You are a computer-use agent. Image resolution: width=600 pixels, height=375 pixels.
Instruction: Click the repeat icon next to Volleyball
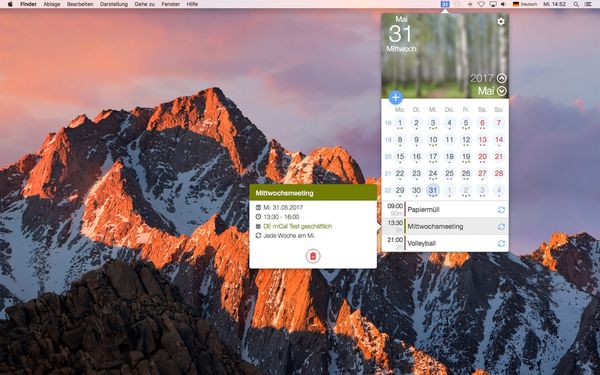[501, 243]
